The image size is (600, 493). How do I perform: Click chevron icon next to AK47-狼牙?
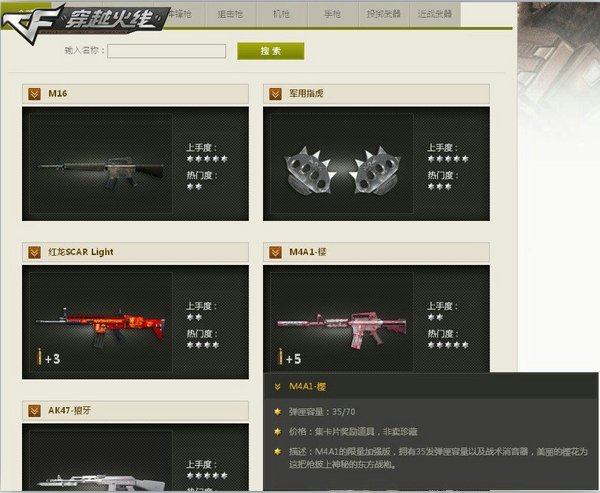click(x=34, y=411)
